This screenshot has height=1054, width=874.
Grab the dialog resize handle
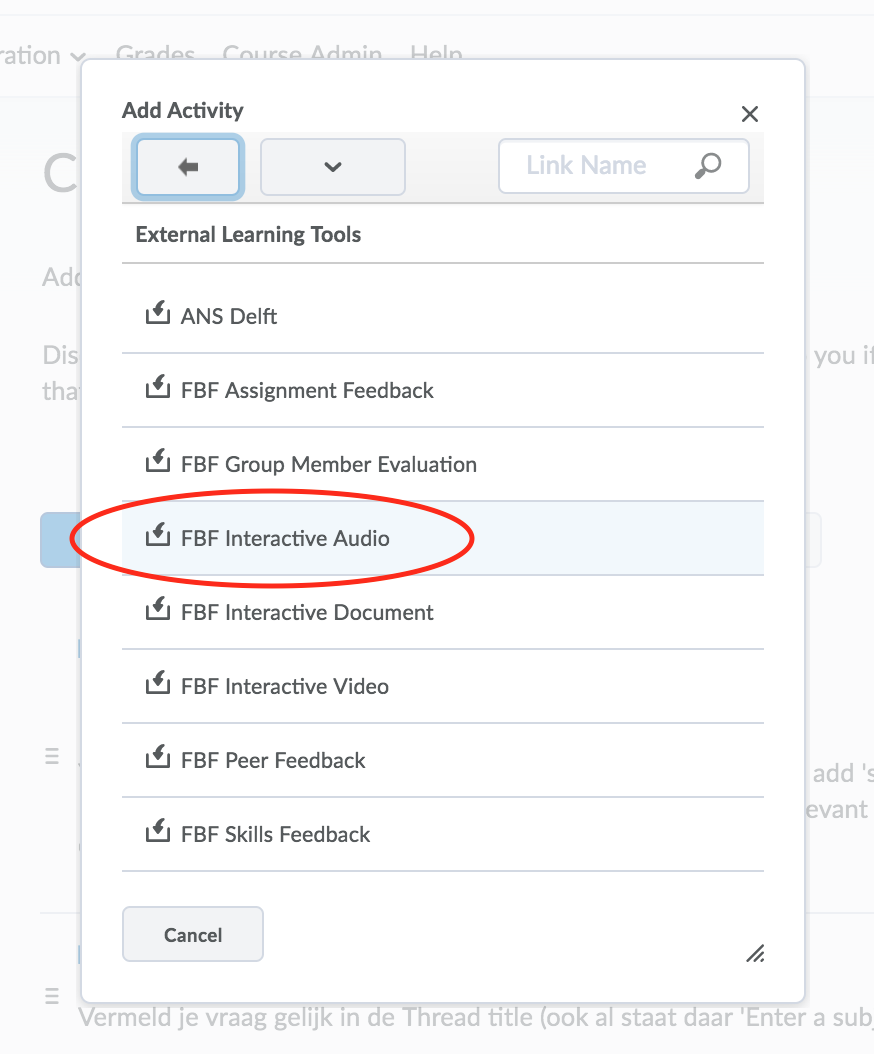(755, 953)
